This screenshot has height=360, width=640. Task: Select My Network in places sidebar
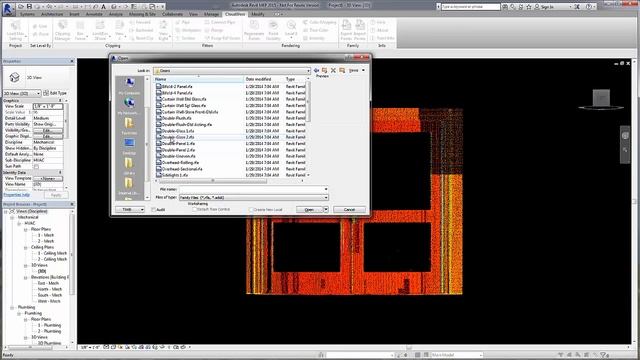pos(129,106)
